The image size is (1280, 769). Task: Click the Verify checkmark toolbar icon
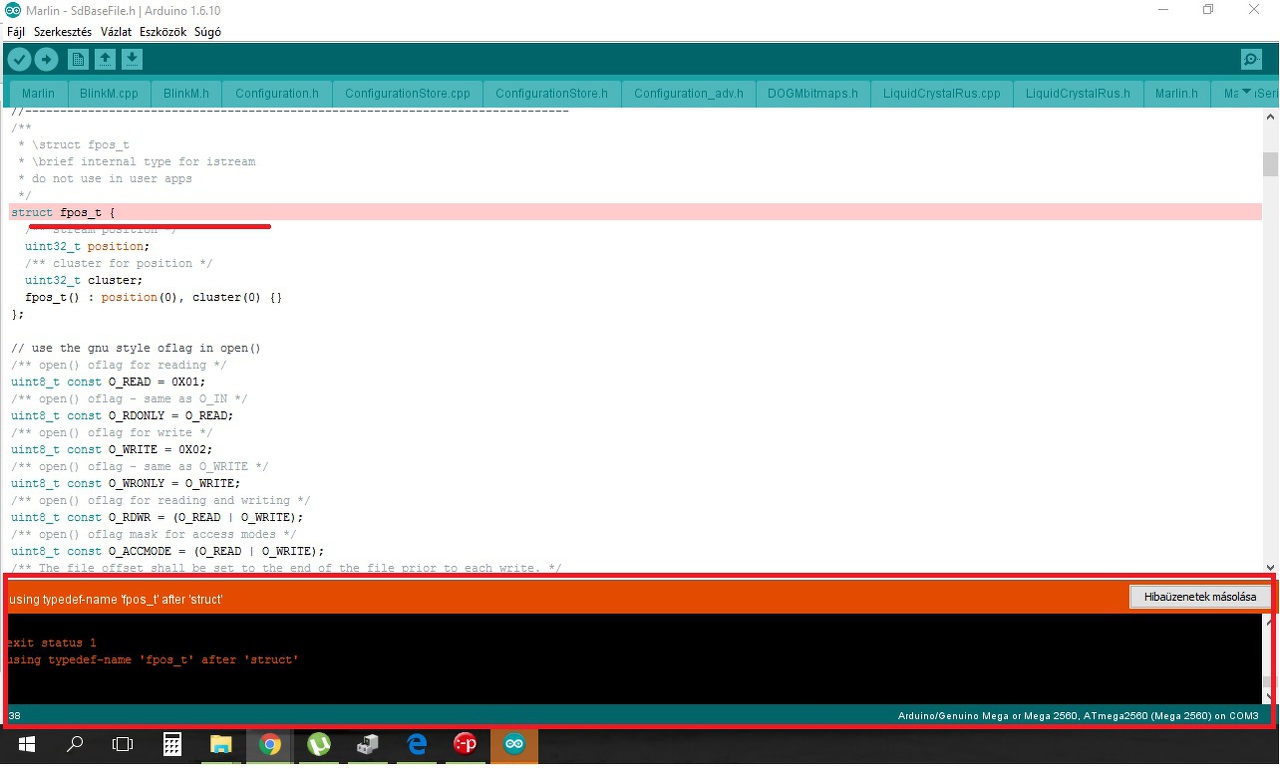pyautogui.click(x=19, y=60)
